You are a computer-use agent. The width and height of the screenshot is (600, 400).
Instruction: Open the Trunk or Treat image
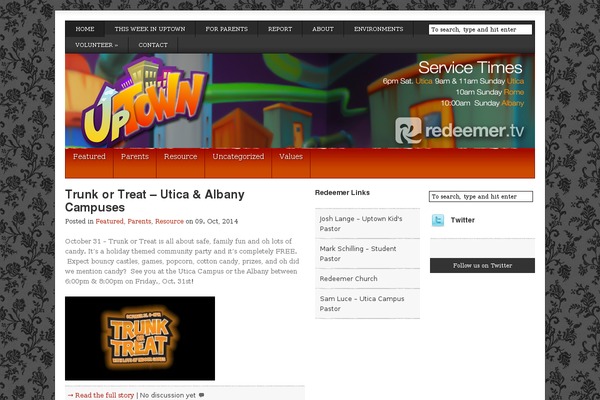pos(140,338)
